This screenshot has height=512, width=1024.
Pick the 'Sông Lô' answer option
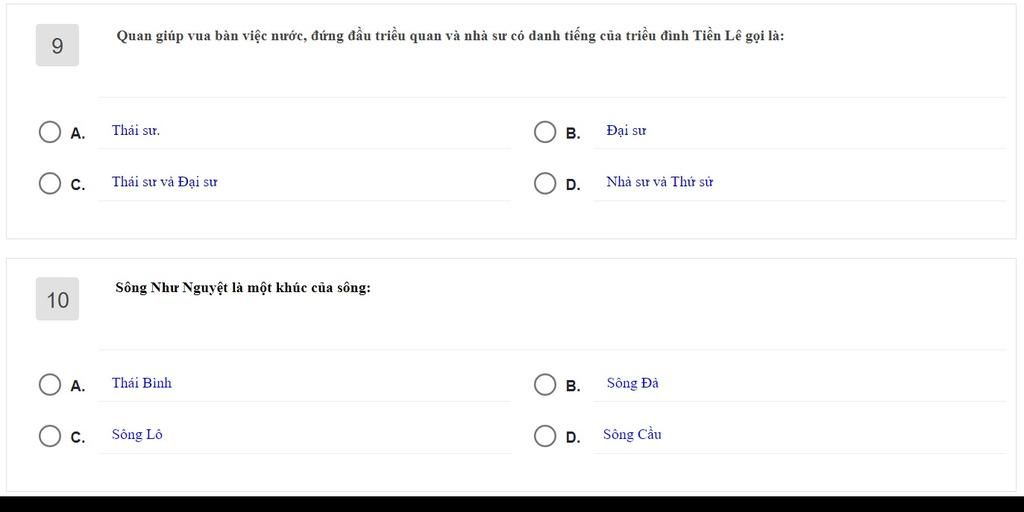click(137, 434)
